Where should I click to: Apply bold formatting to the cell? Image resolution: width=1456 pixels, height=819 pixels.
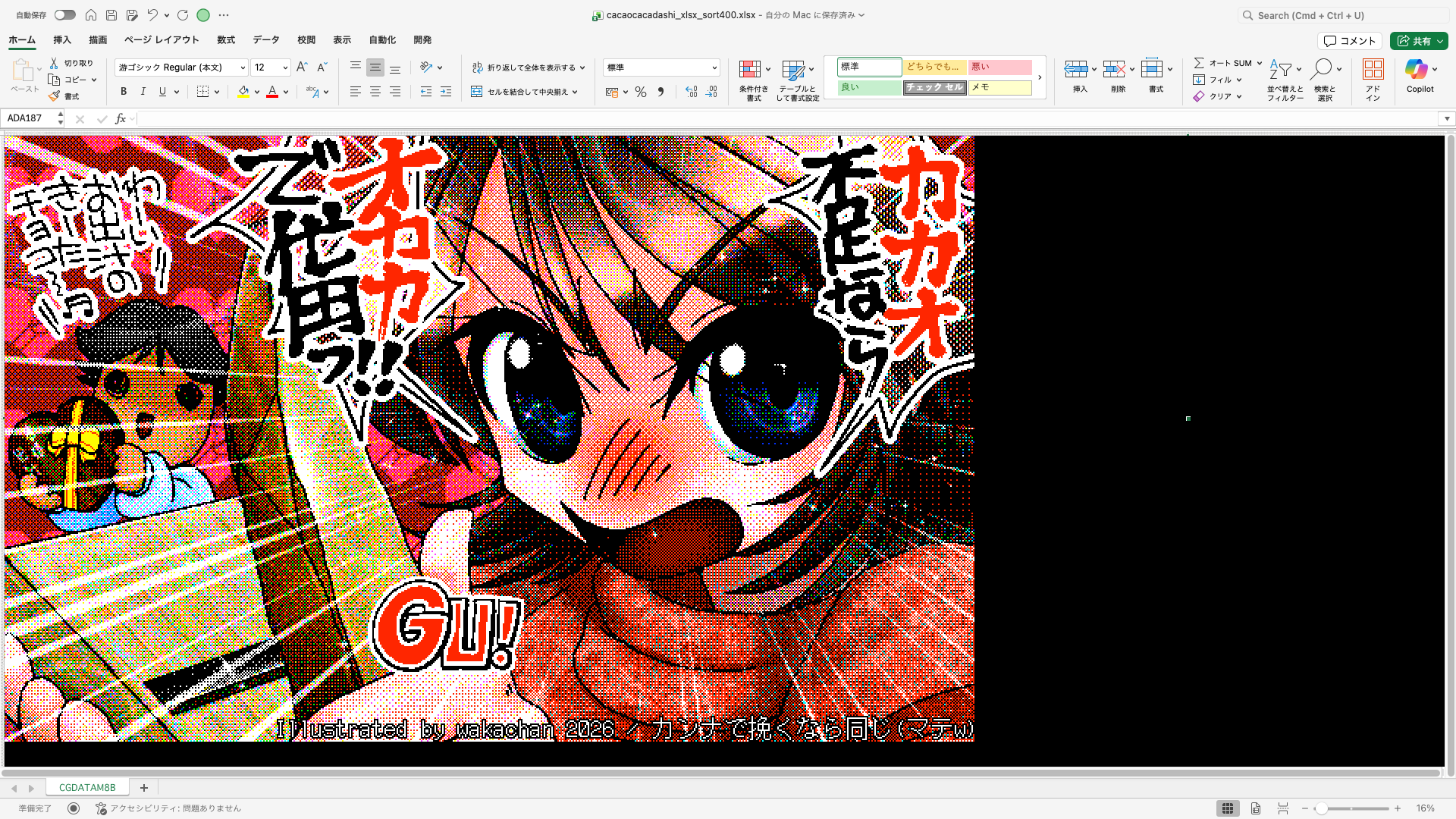(123, 91)
